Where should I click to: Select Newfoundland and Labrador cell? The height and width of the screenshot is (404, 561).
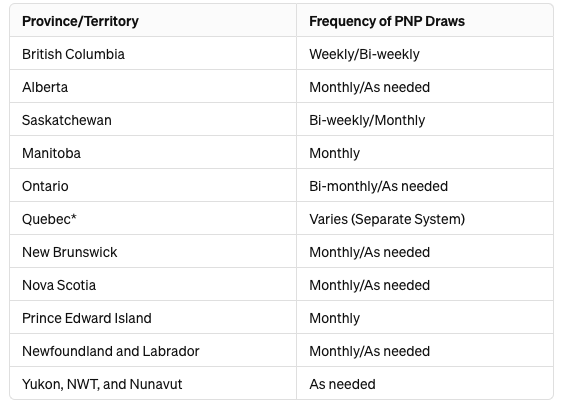[x=111, y=351]
